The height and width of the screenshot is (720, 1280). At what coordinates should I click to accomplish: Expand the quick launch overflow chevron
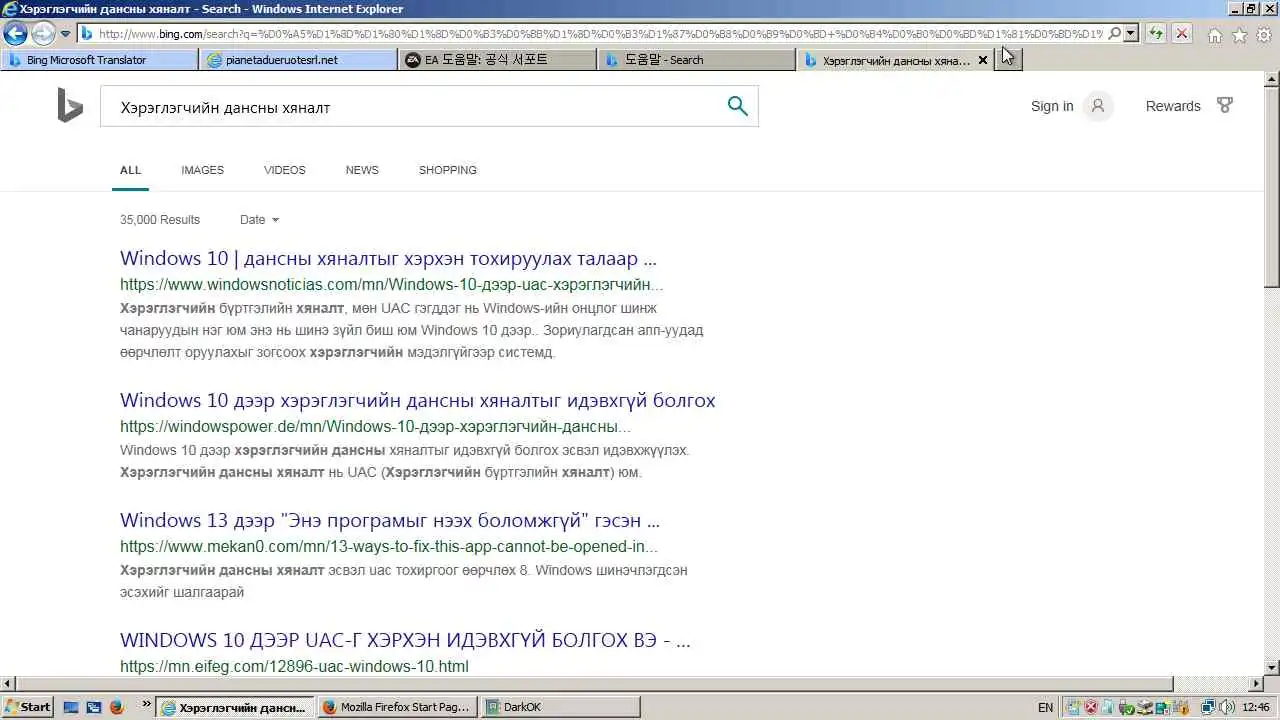click(146, 704)
